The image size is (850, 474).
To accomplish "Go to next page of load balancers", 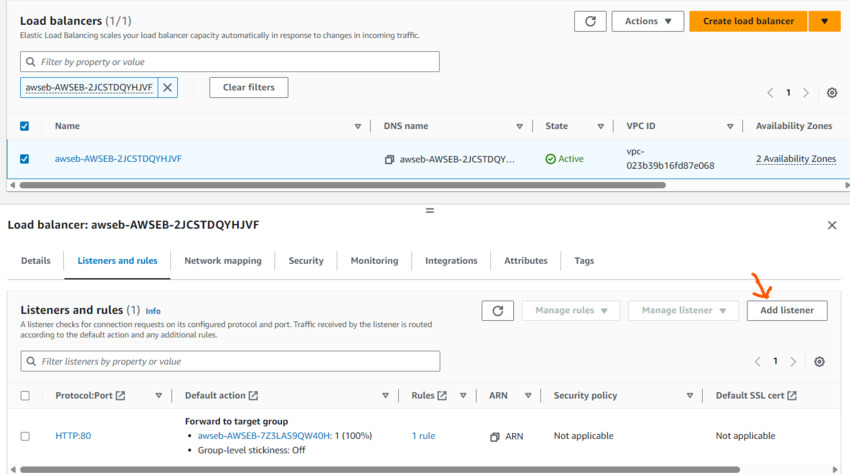I will pyautogui.click(x=806, y=93).
